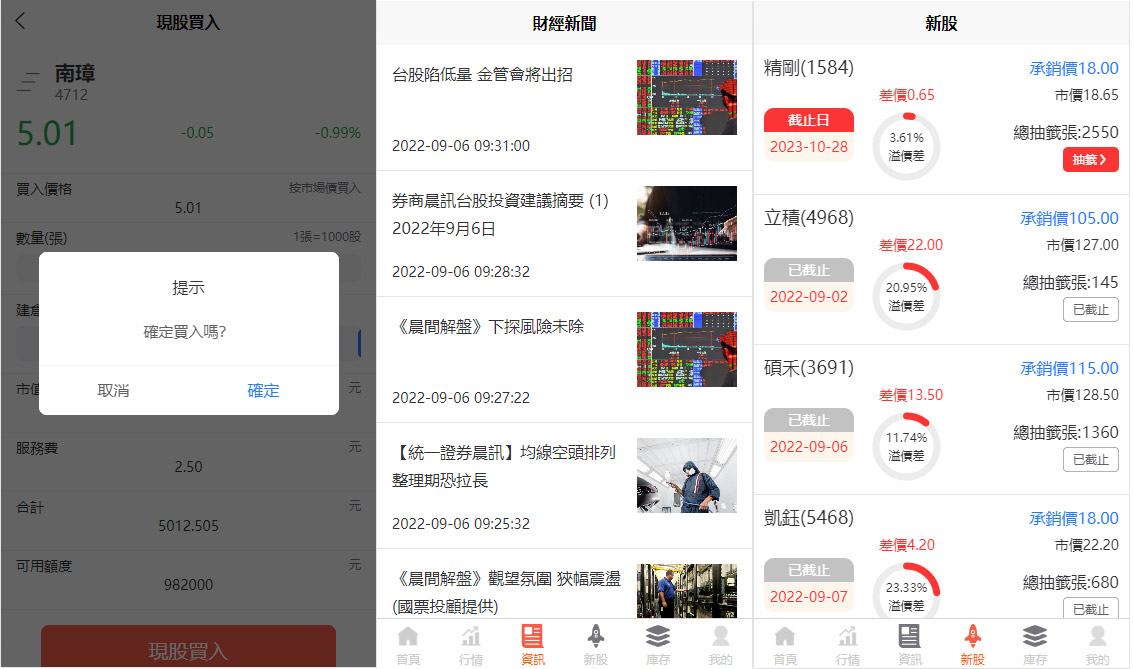The image size is (1134, 669).
Task: Click 差價22.00 text
Action: coord(911,245)
